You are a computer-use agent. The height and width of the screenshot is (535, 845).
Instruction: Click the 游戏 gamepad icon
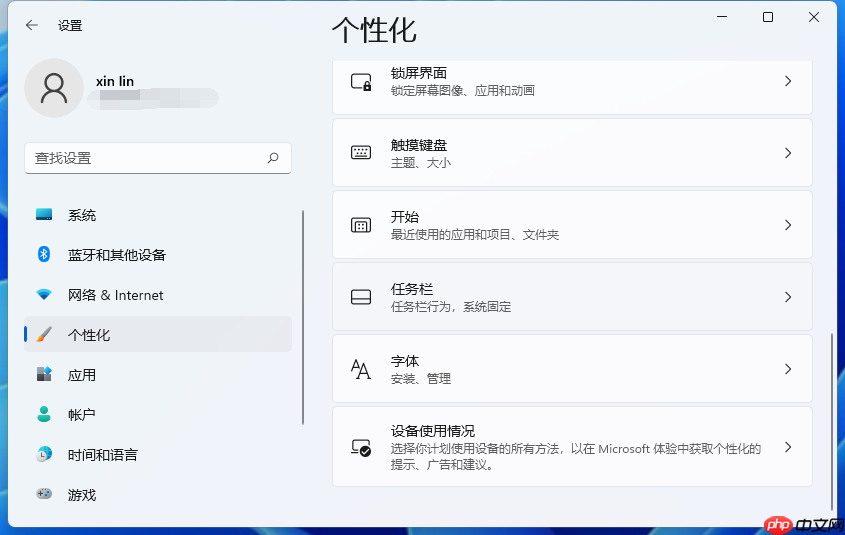click(44, 494)
